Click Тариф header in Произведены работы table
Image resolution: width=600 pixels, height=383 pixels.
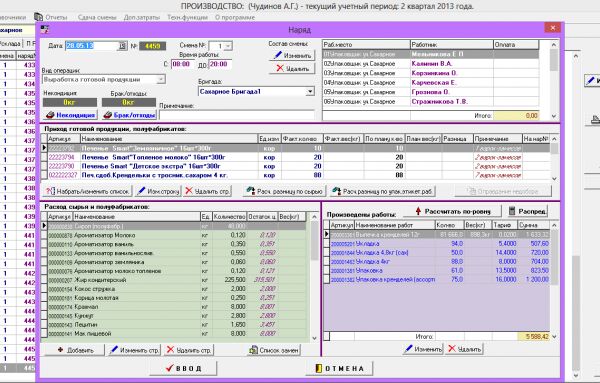point(505,225)
